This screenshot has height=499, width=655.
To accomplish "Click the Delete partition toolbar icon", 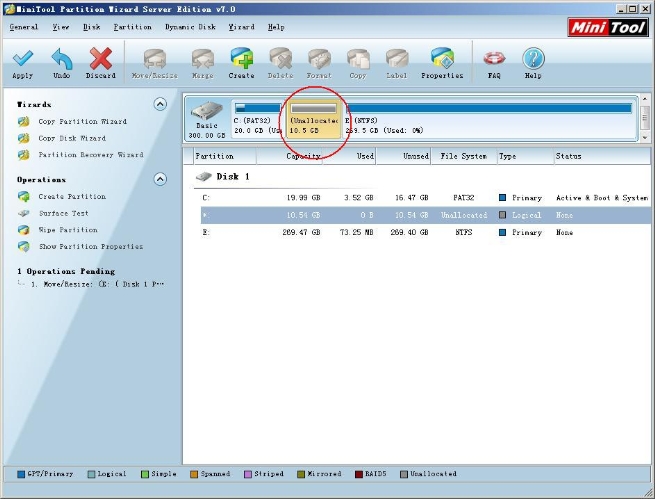I will coord(280,59).
